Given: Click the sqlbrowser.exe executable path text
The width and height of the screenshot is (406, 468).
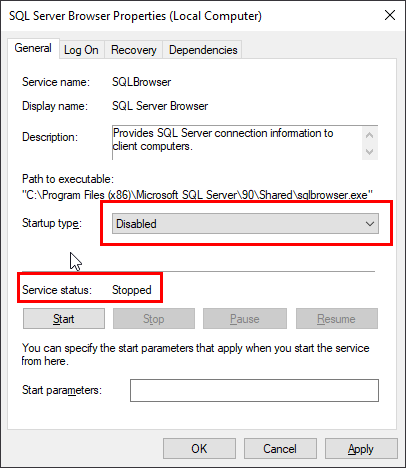Looking at the screenshot, I should click(197, 195).
